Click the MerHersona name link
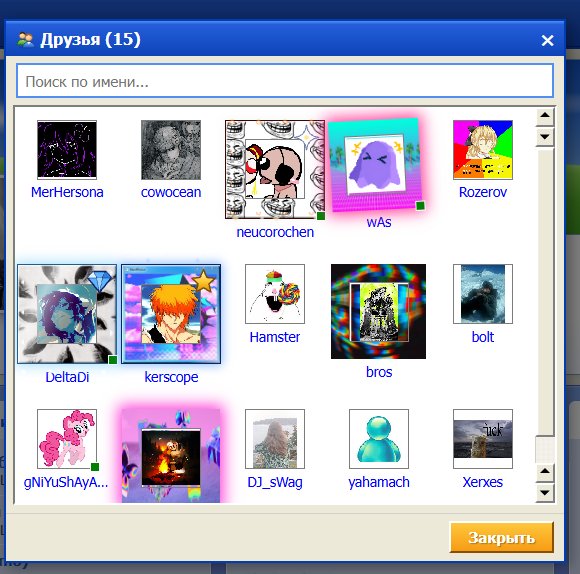Screen dimensions: 580x574 pyautogui.click(x=67, y=192)
